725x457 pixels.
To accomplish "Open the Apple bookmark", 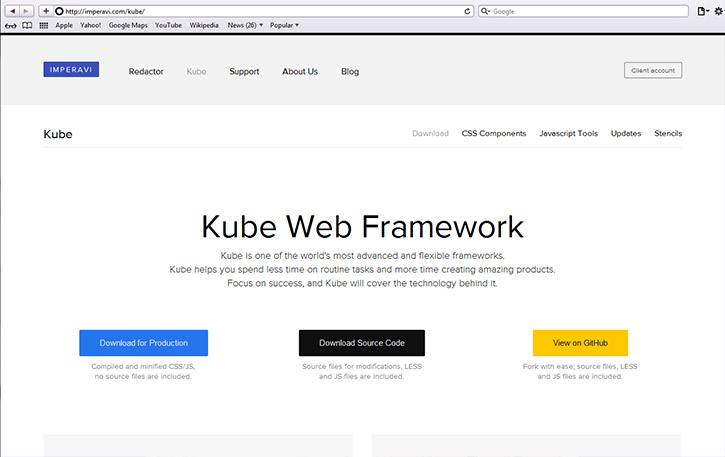I will tap(64, 25).
